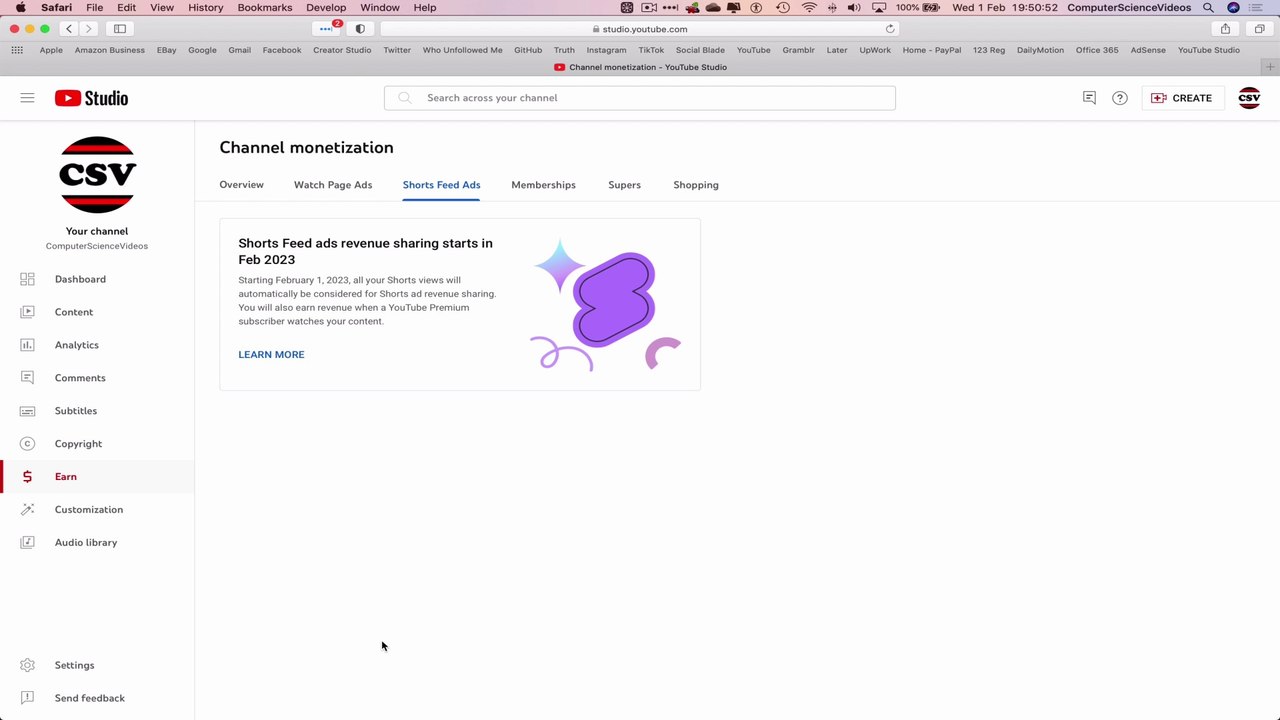This screenshot has height=720, width=1280.
Task: Click the Safari privacy shield icon
Action: (x=360, y=29)
